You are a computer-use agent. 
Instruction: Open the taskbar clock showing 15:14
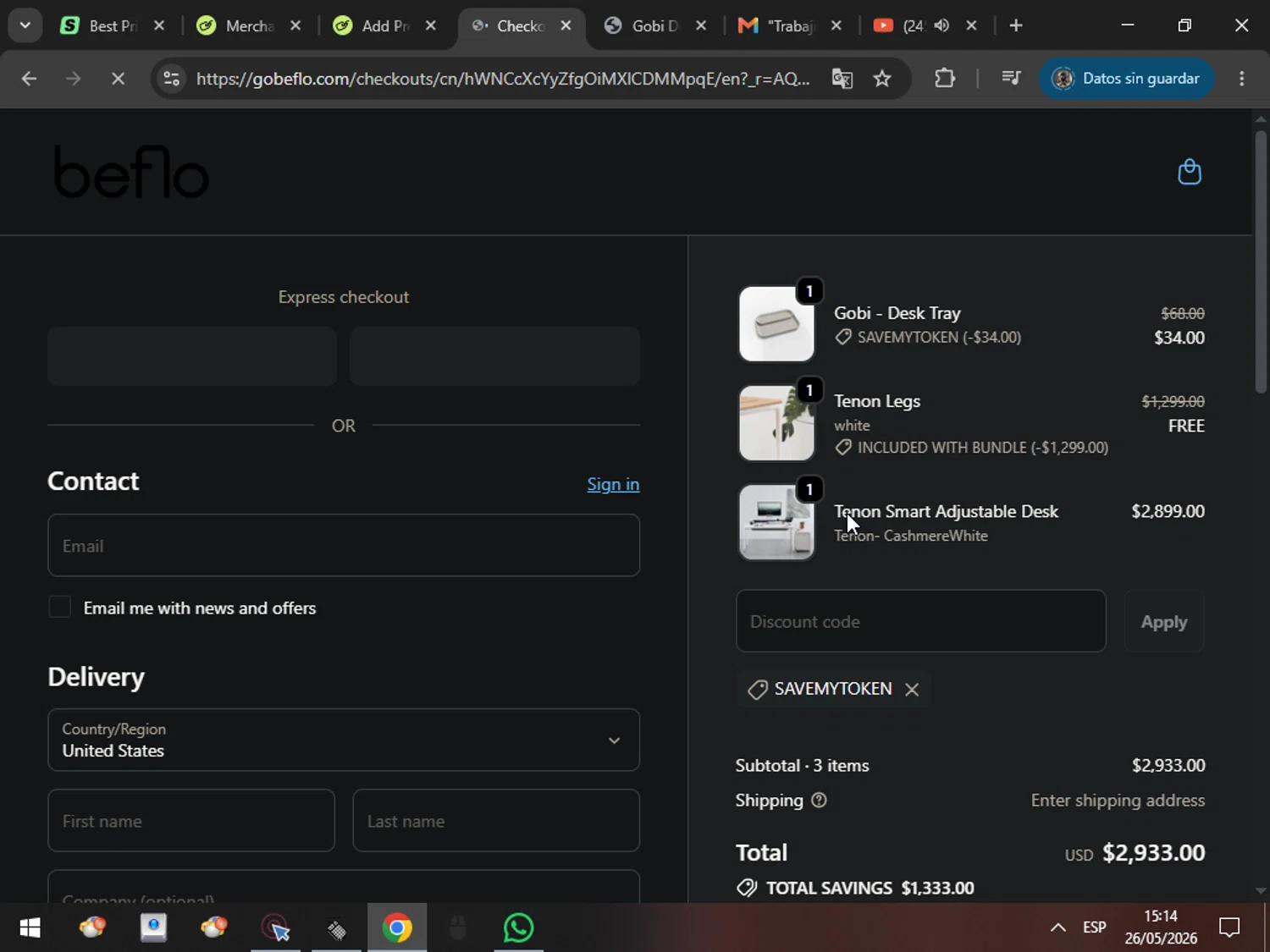point(1161,927)
